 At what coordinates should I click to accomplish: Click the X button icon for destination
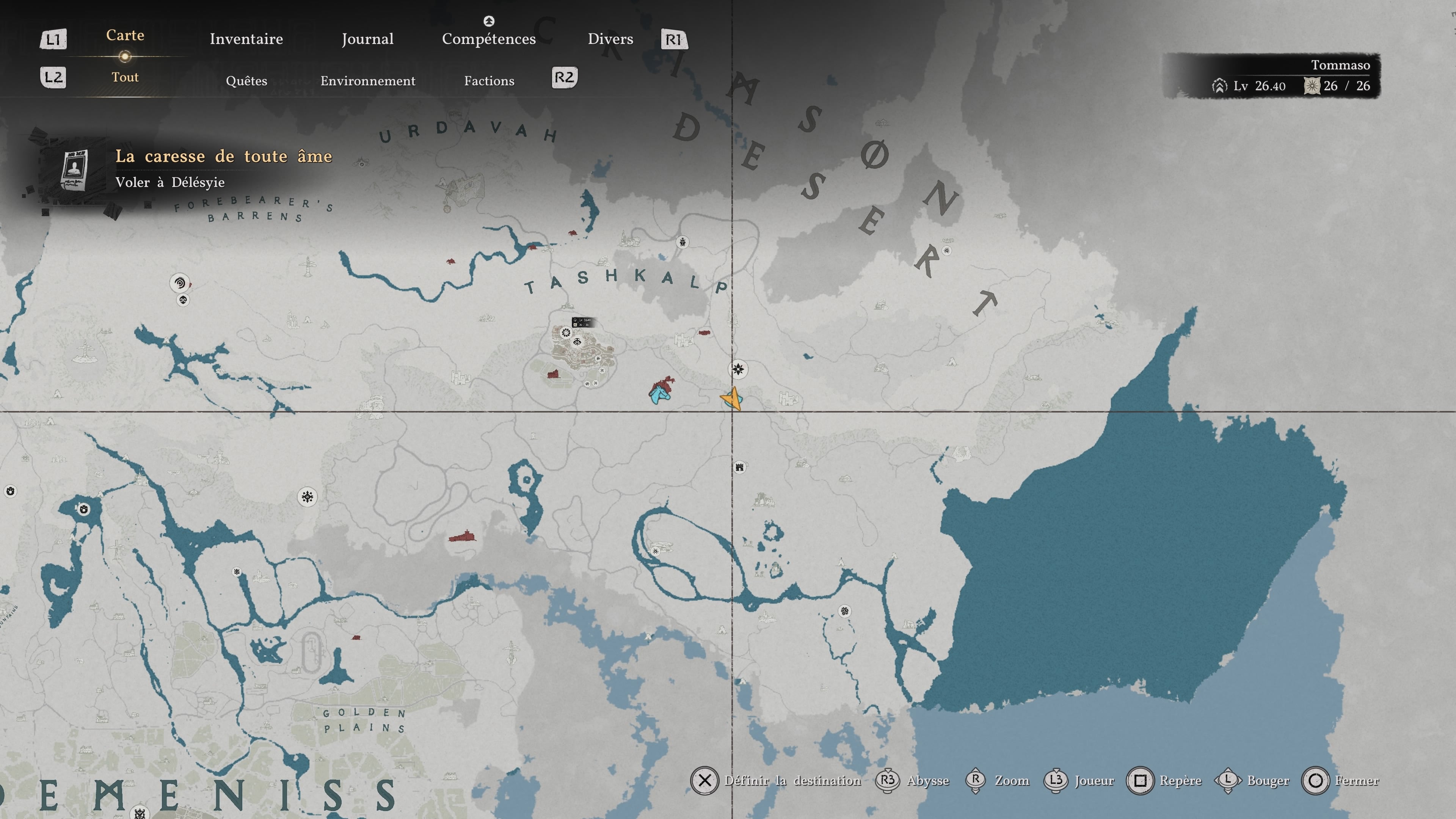(x=704, y=781)
